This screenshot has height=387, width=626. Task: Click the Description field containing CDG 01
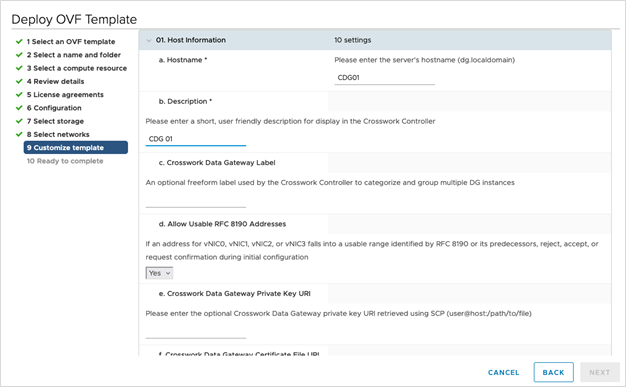click(196, 139)
